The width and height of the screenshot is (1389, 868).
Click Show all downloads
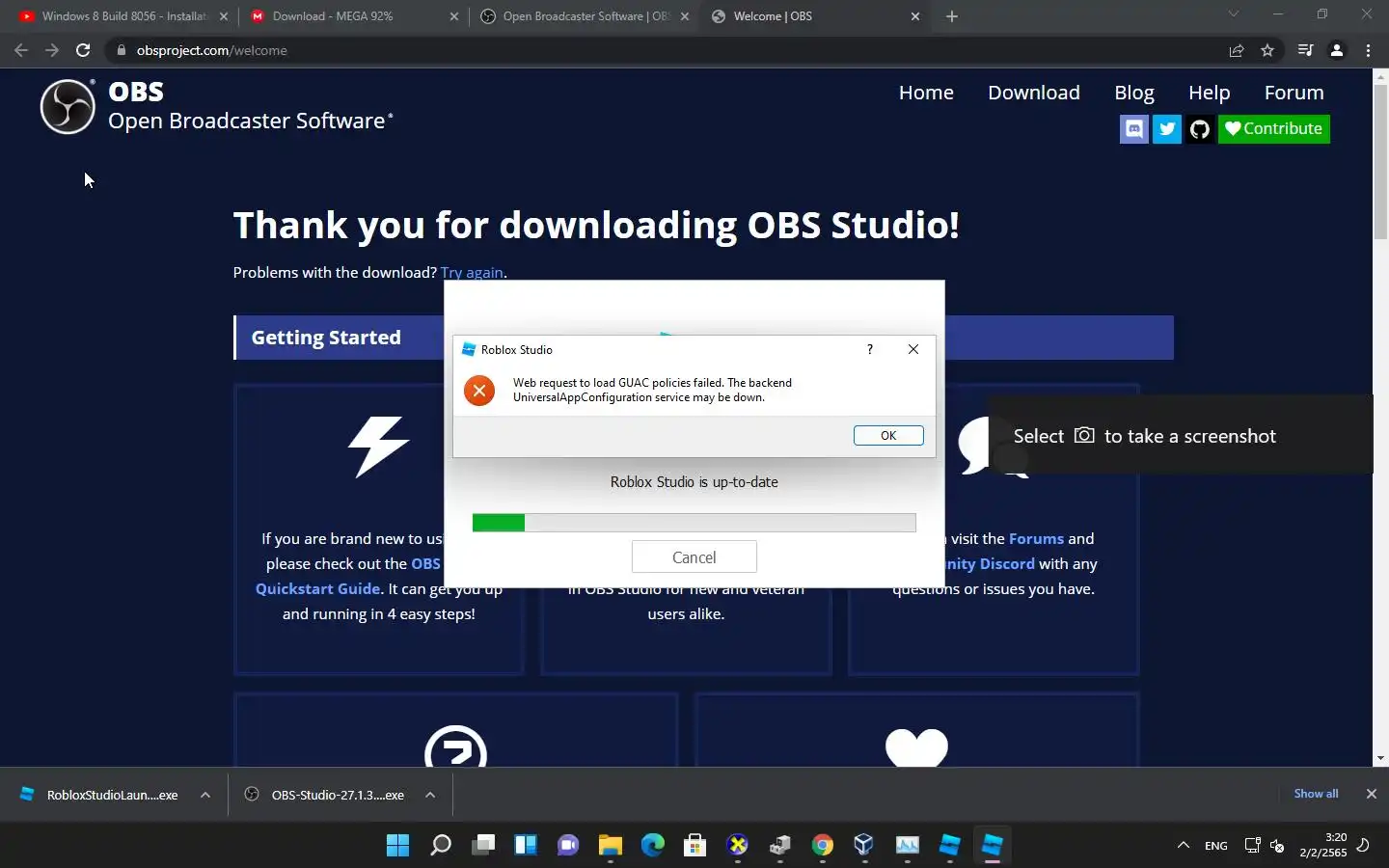pyautogui.click(x=1316, y=794)
